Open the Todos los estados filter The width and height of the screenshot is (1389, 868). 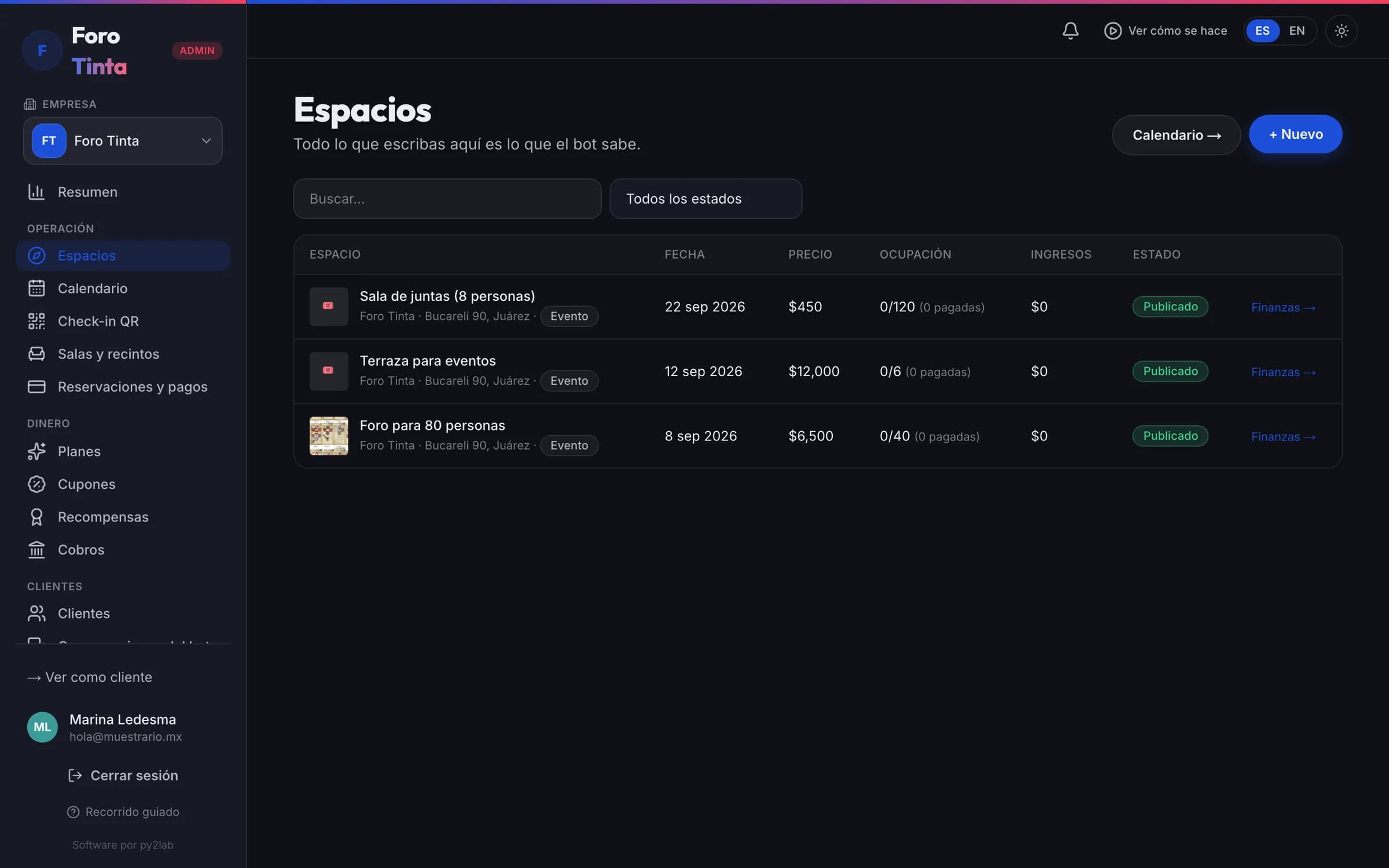coord(705,198)
